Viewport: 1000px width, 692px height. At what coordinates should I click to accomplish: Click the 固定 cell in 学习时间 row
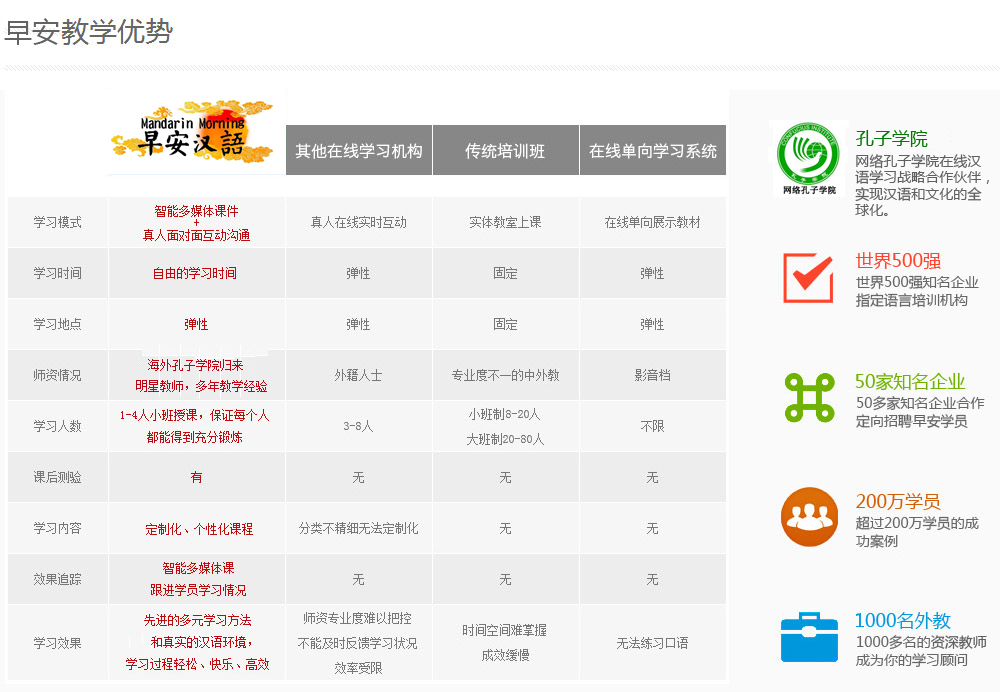tap(505, 273)
